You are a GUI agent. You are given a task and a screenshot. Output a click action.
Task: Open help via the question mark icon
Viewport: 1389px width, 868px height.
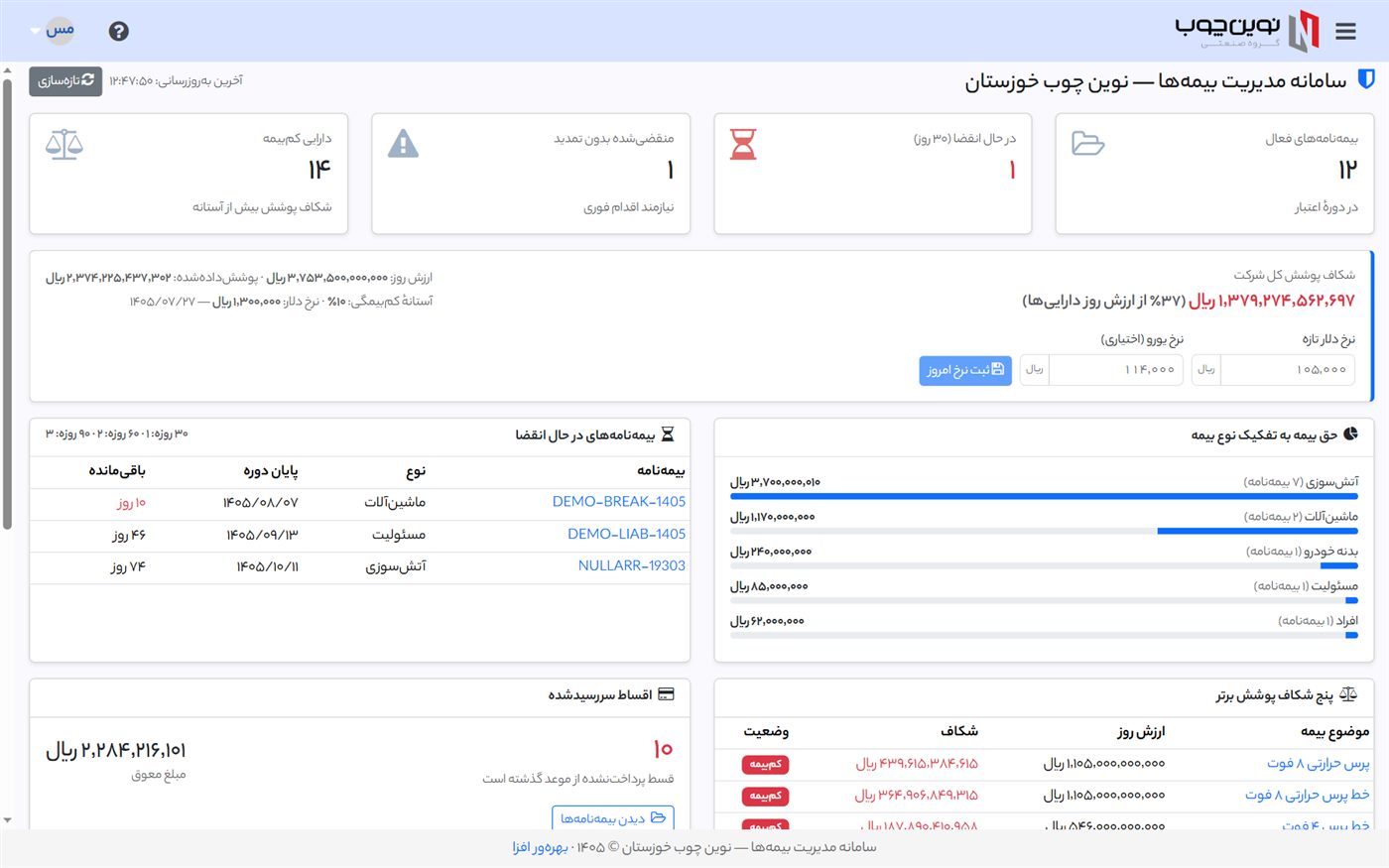119,31
